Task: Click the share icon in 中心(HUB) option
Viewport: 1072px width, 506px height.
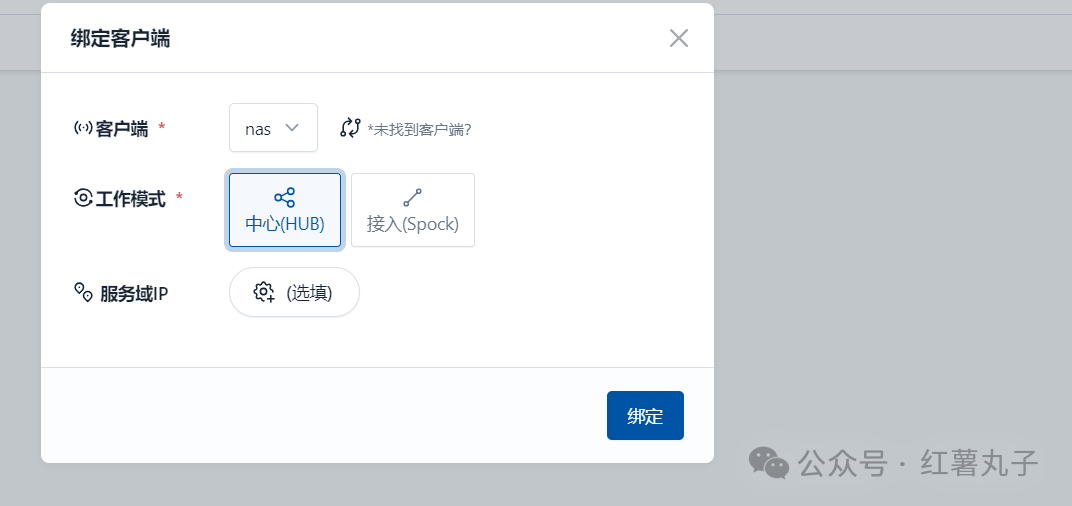Action: click(284, 198)
